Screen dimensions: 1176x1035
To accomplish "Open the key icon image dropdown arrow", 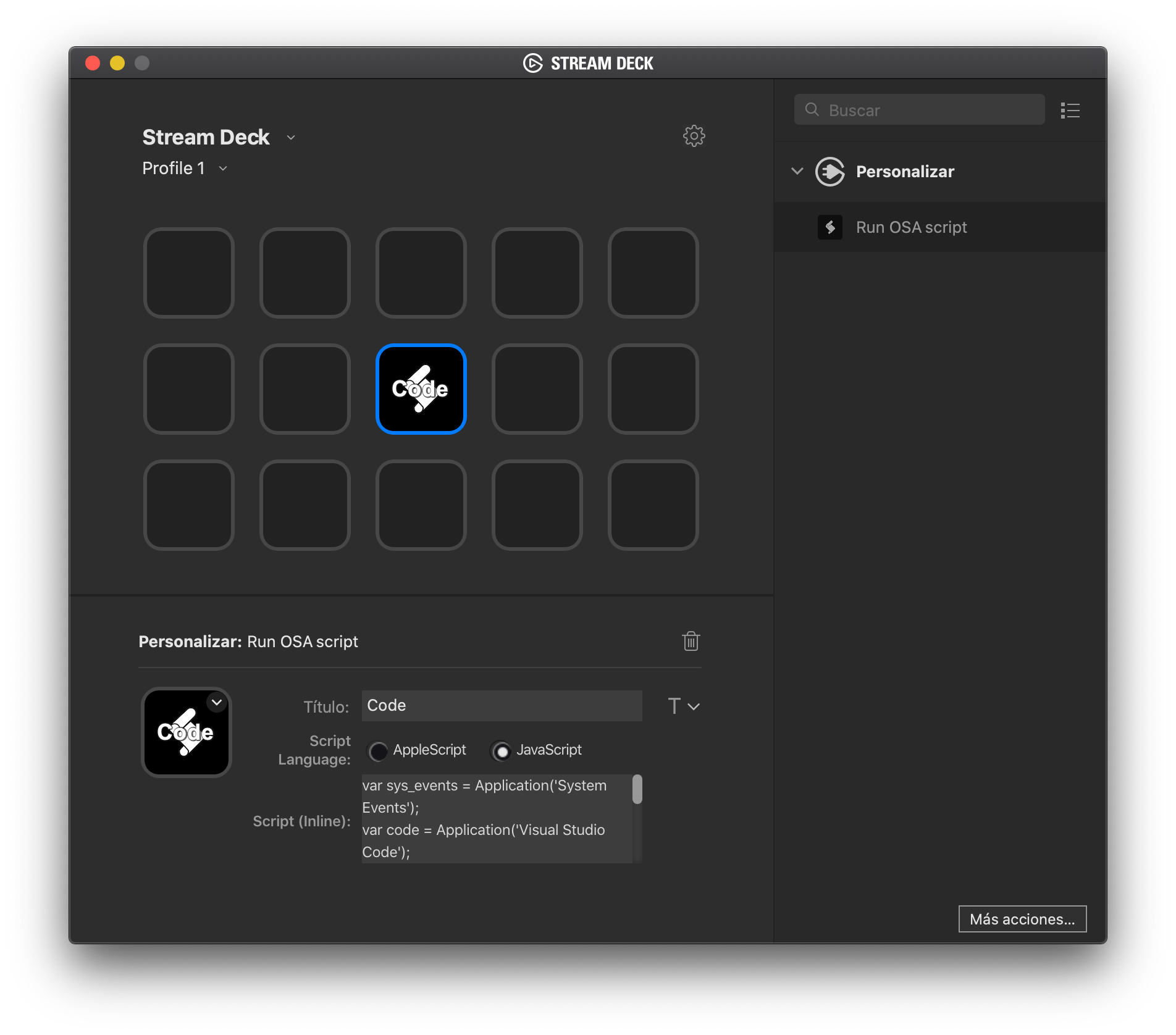I will (217, 702).
